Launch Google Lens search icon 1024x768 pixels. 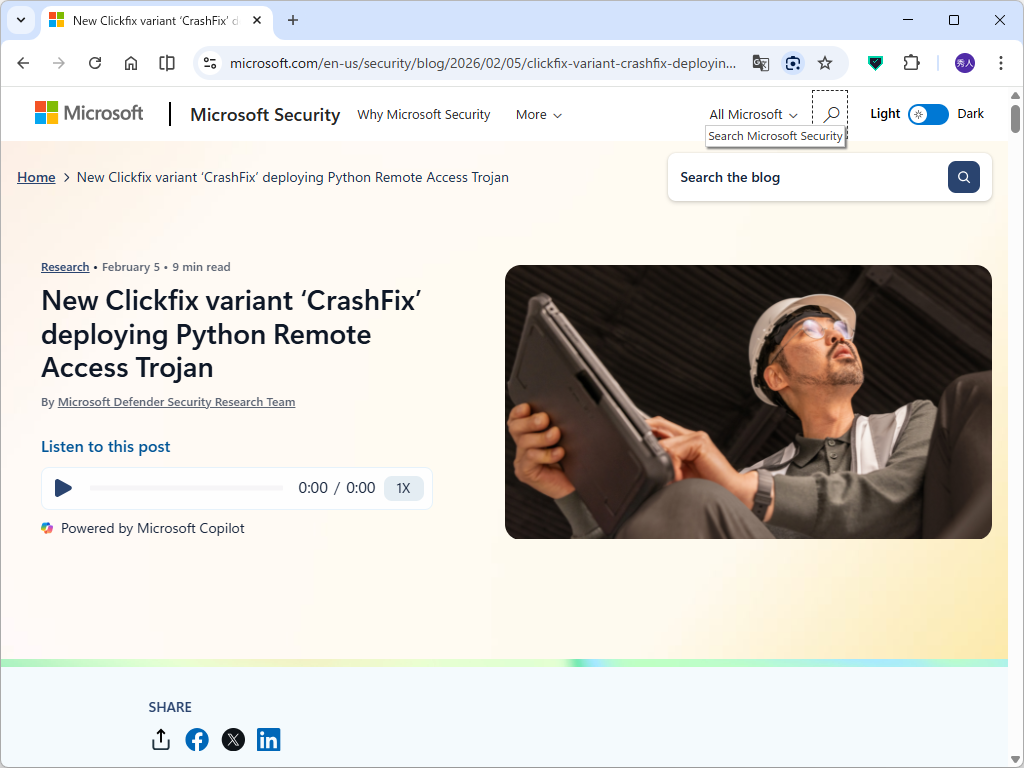click(x=793, y=63)
